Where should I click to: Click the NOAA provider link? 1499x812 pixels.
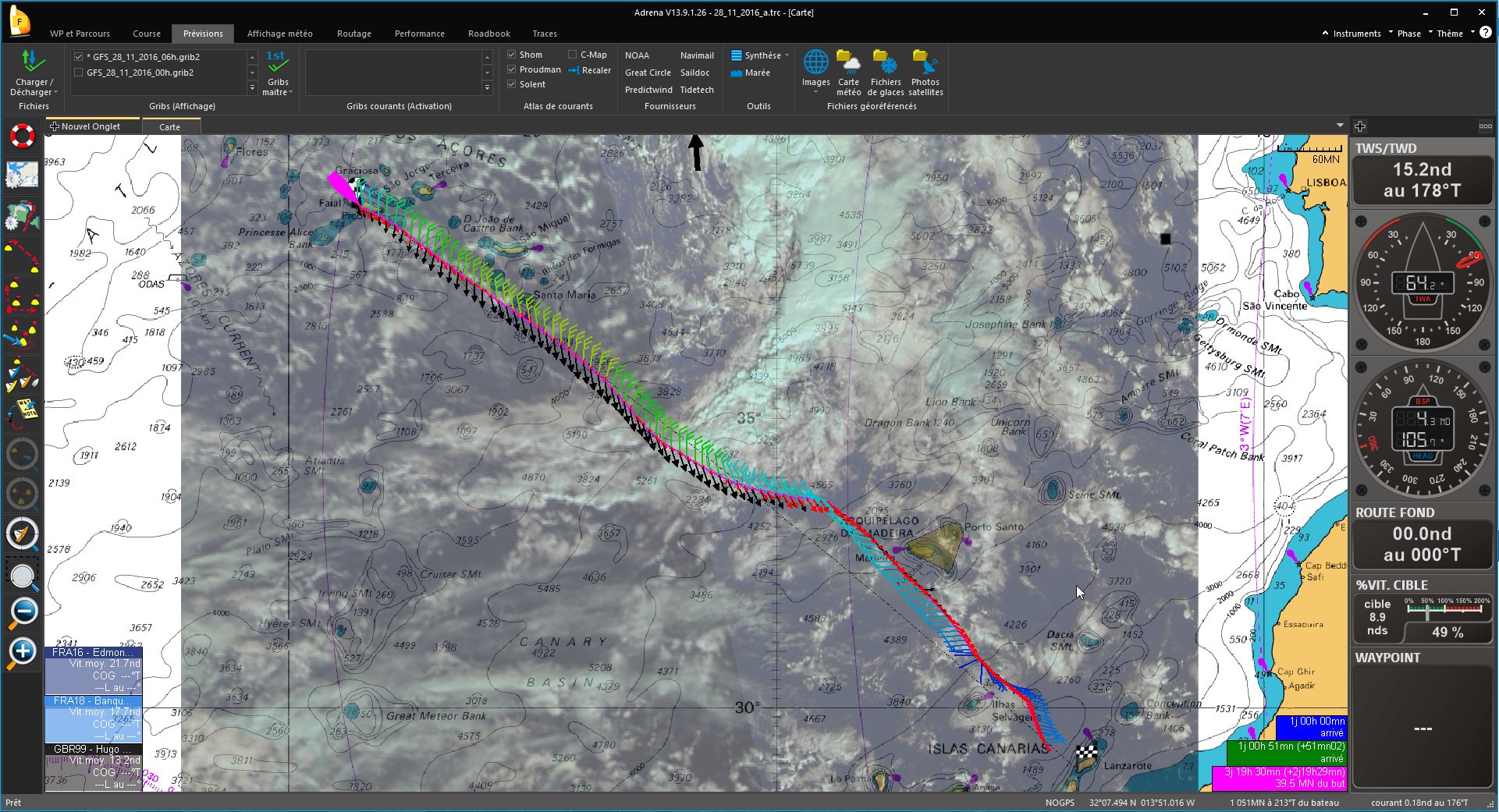[637, 55]
